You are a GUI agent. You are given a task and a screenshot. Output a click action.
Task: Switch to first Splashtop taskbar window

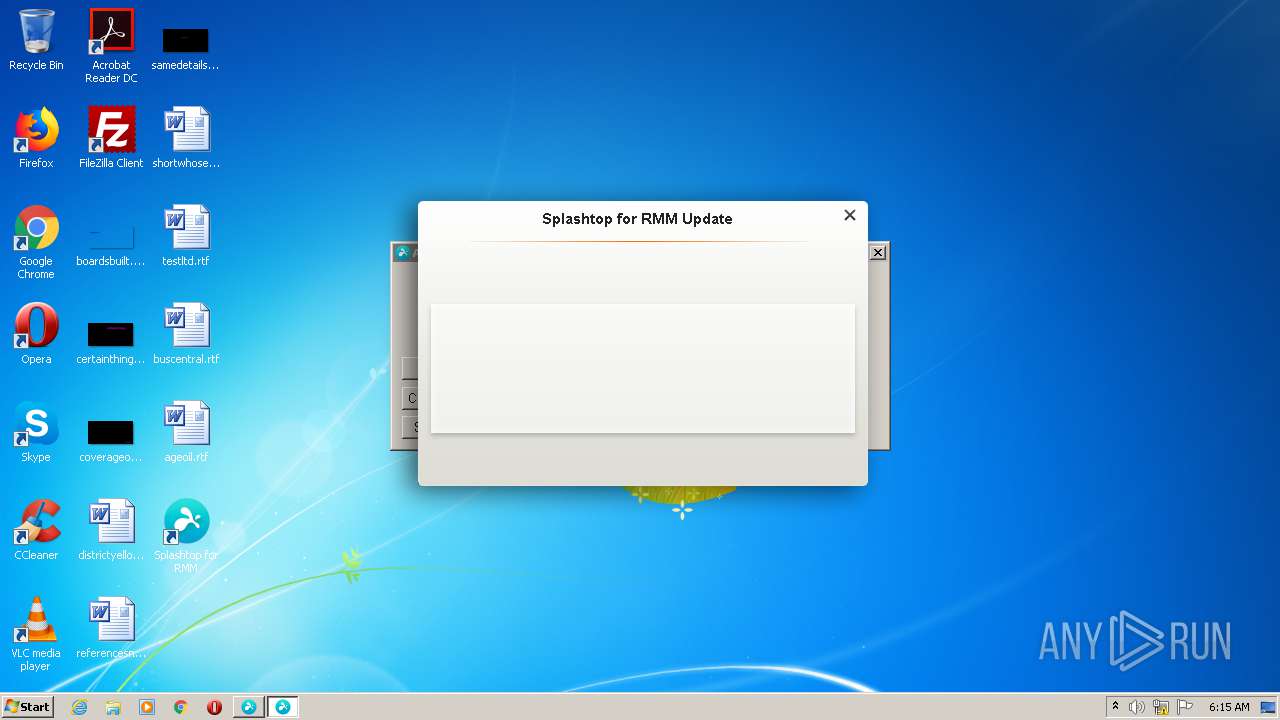(249, 707)
